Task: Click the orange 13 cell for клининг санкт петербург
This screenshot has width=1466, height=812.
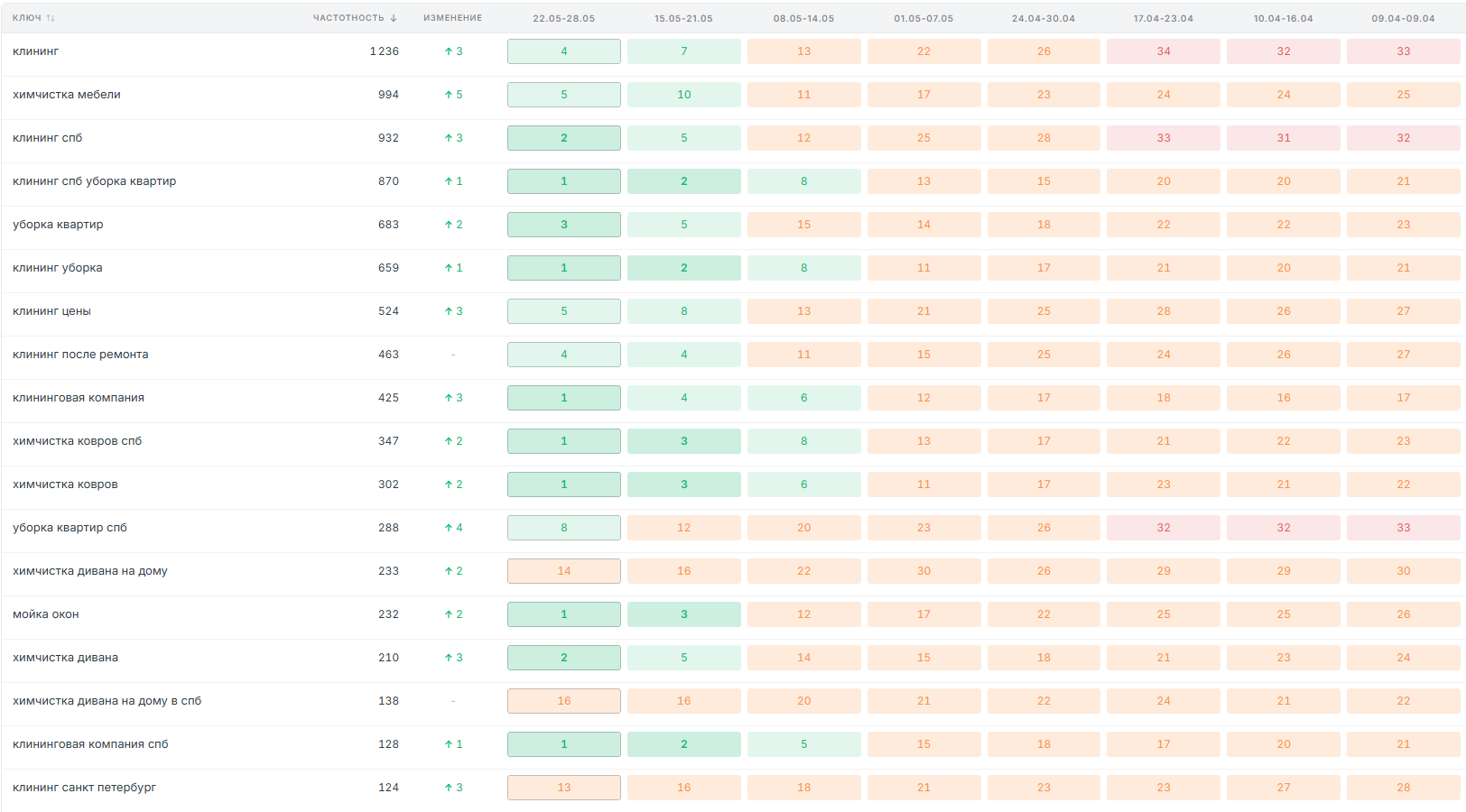Action: (564, 788)
